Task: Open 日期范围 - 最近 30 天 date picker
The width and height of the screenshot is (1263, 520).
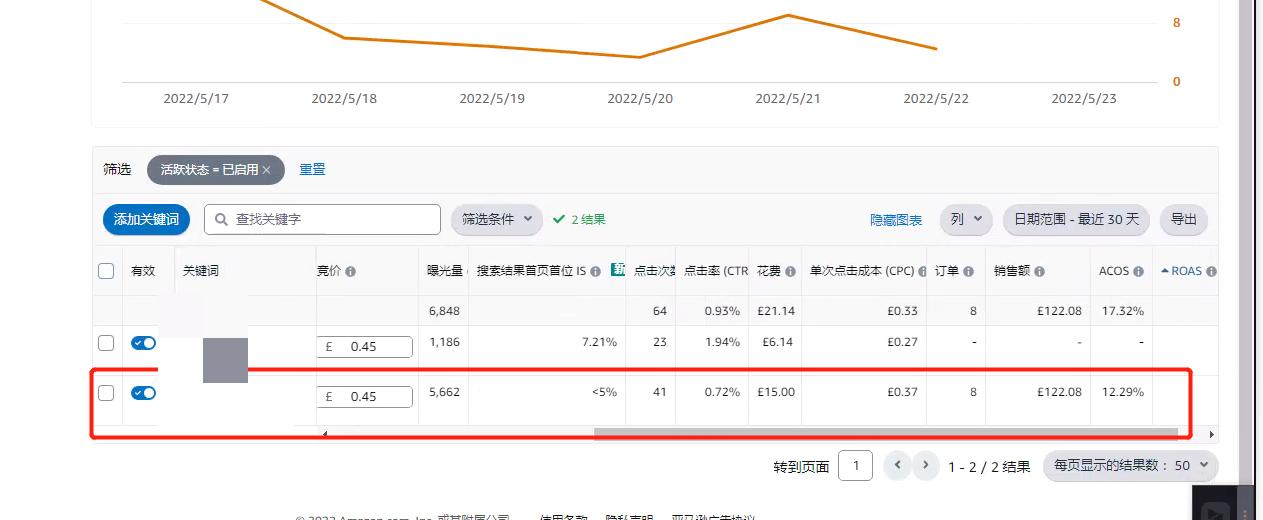Action: [x=1076, y=219]
